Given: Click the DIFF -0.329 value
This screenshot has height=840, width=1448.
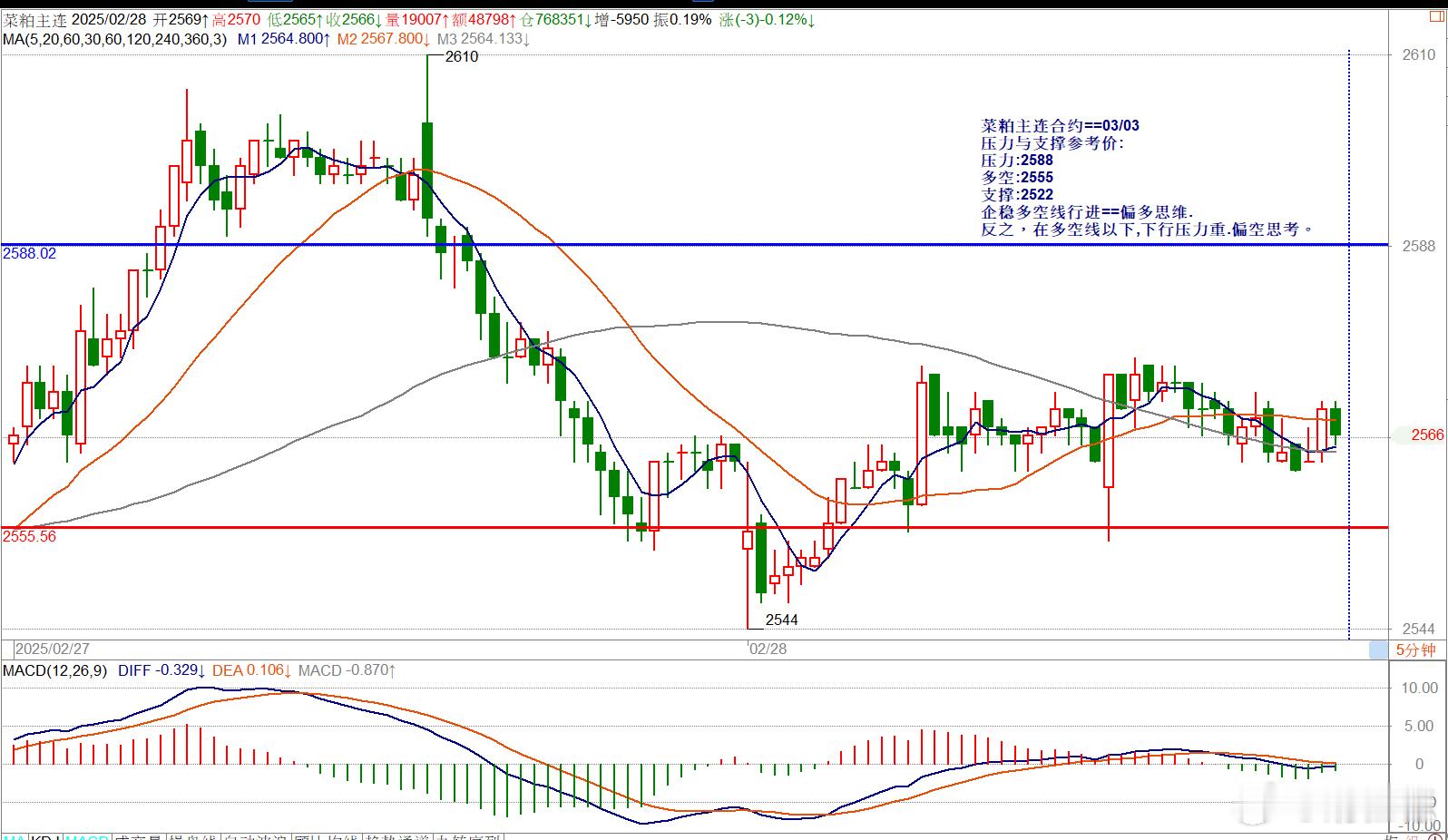Looking at the screenshot, I should click(162, 670).
